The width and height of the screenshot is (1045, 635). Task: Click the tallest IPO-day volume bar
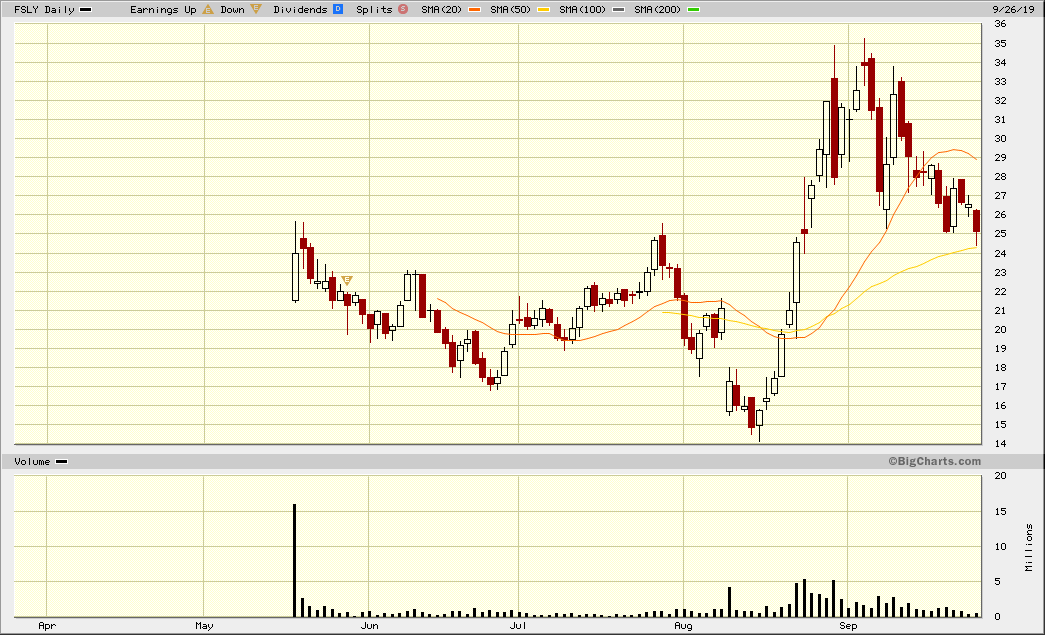tap(295, 560)
